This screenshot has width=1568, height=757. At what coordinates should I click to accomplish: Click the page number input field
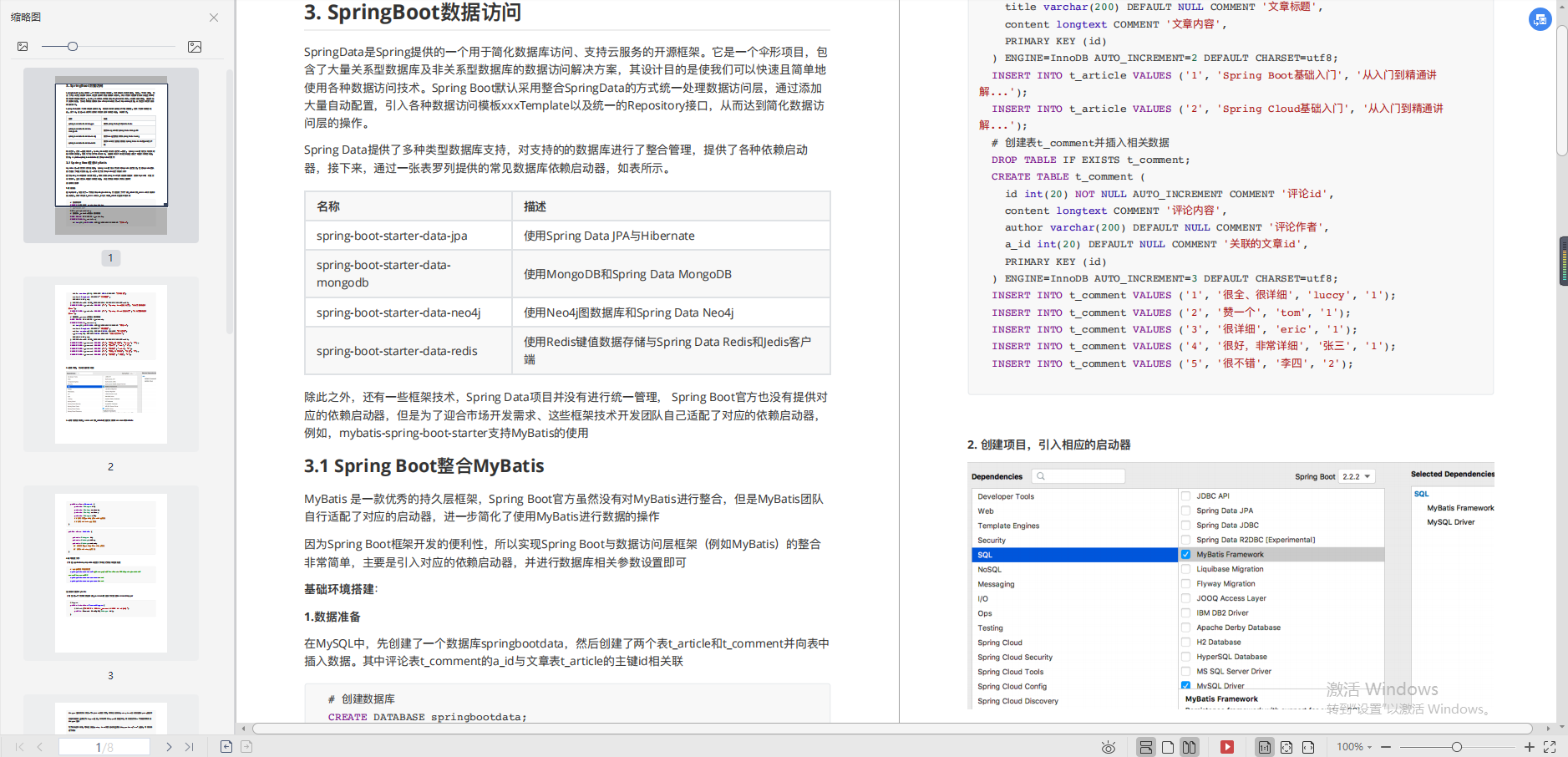click(x=104, y=747)
